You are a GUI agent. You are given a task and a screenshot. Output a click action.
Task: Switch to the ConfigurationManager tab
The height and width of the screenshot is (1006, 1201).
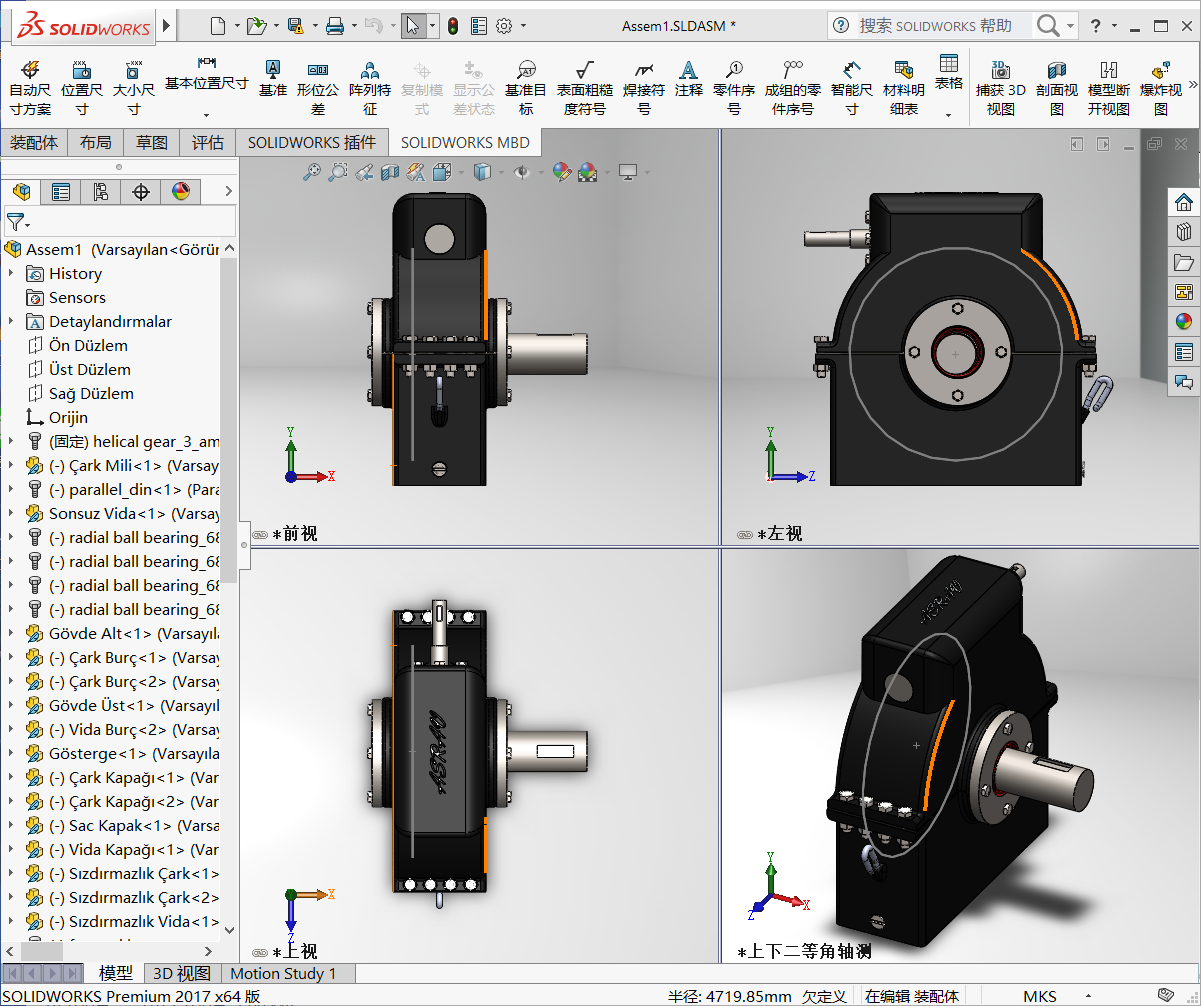tap(101, 191)
